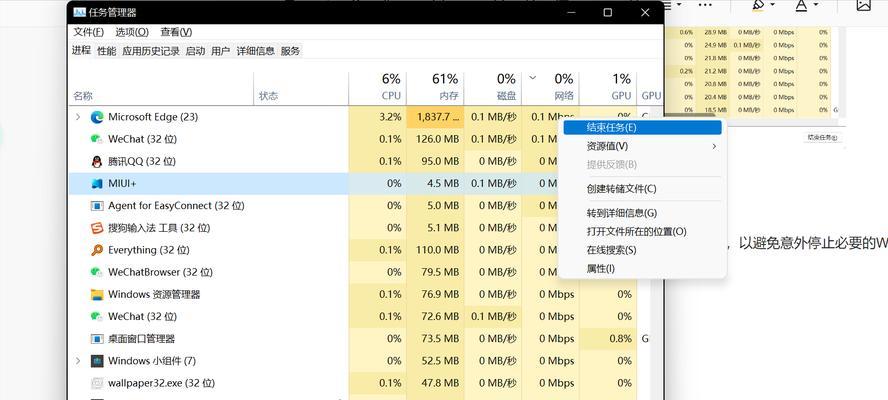
Task: Select the Windows 资源管理器 process name
Action: pyautogui.click(x=154, y=295)
